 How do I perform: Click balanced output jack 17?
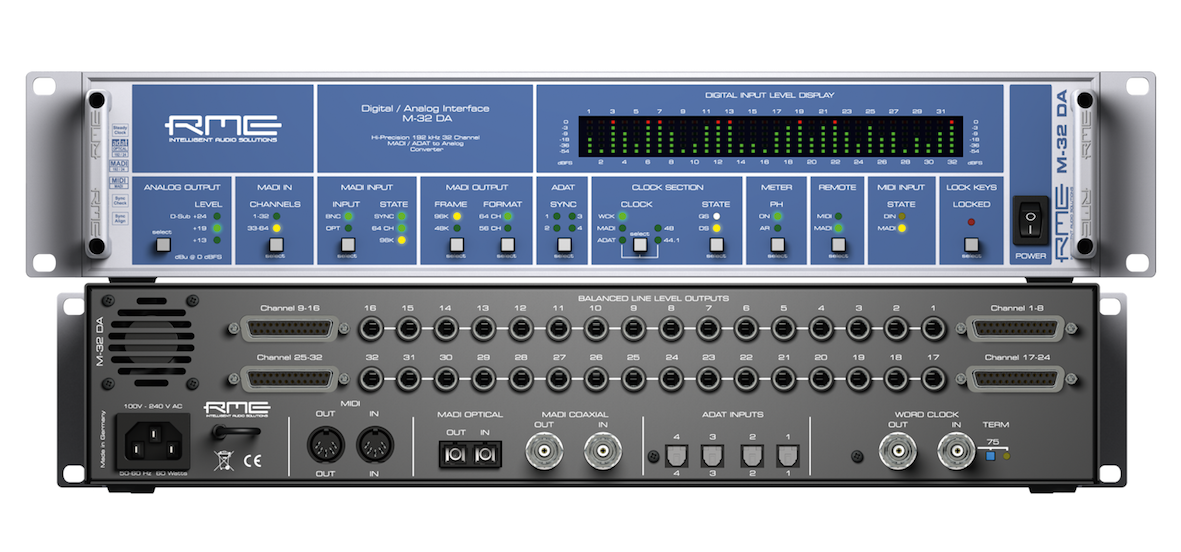click(933, 379)
